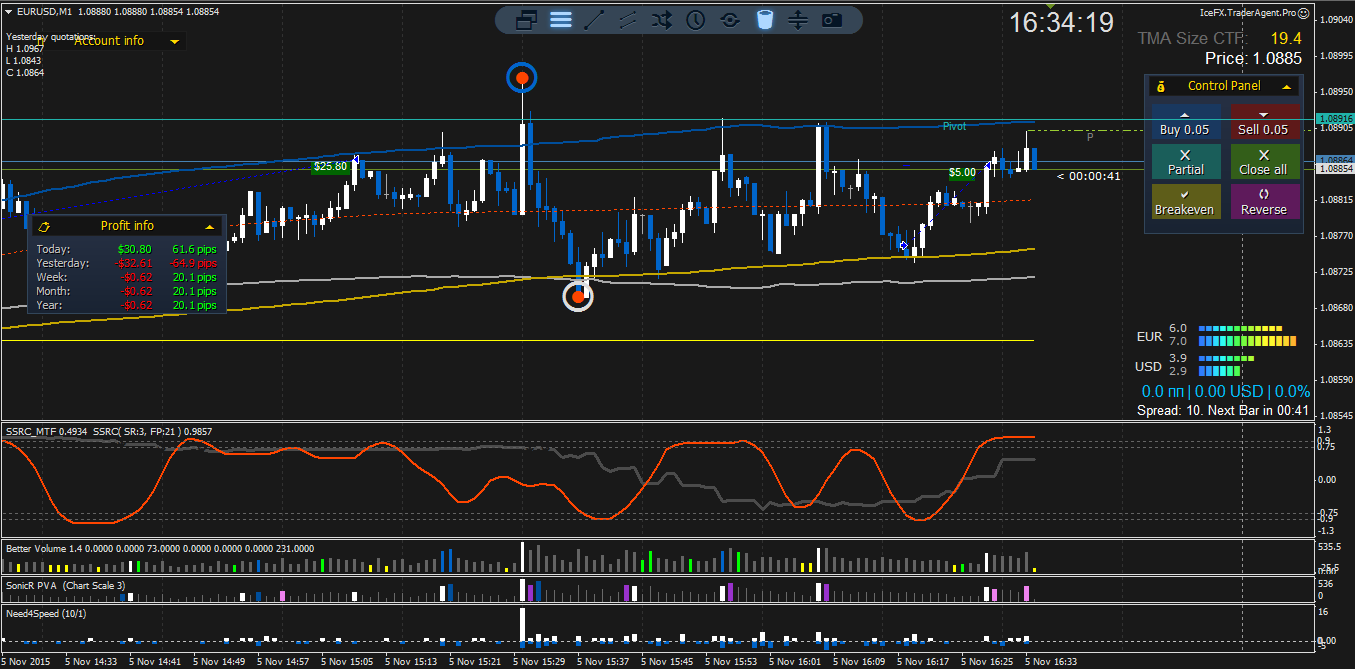Select the trend line drawing tool
Viewport: 1355px width, 669px height.
pos(594,19)
